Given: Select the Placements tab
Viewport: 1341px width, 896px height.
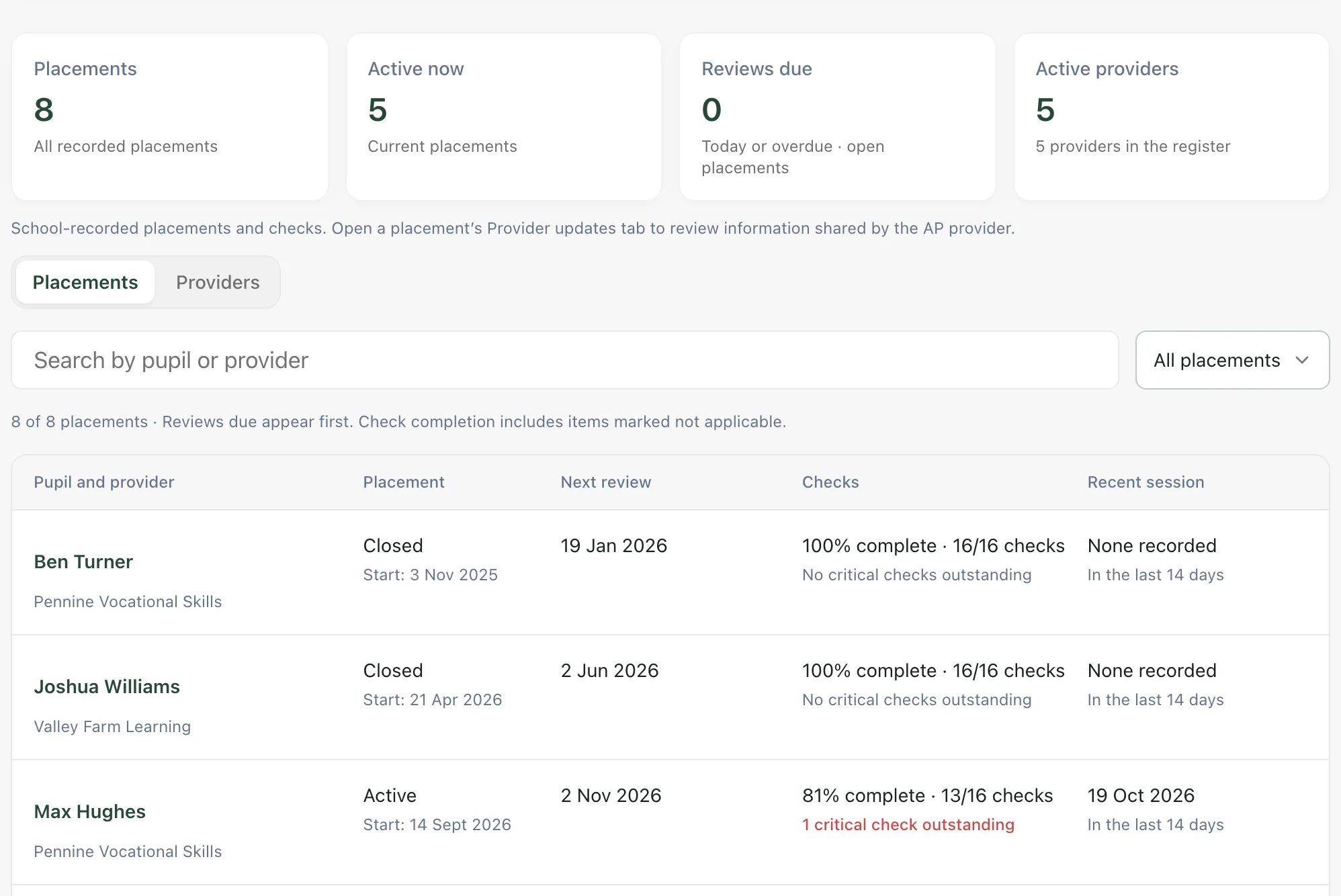Looking at the screenshot, I should [85, 282].
